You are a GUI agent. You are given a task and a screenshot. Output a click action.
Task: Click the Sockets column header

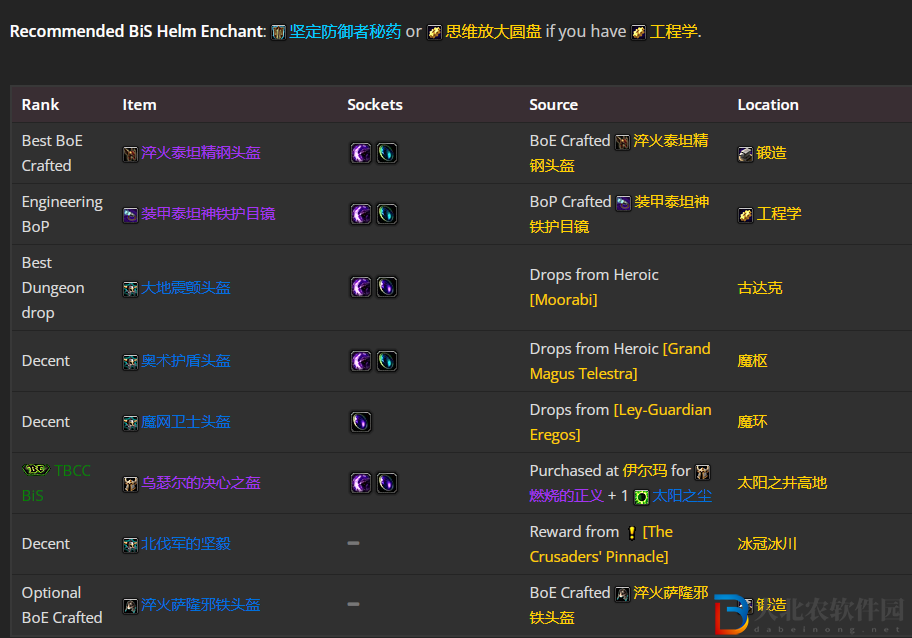coord(375,105)
